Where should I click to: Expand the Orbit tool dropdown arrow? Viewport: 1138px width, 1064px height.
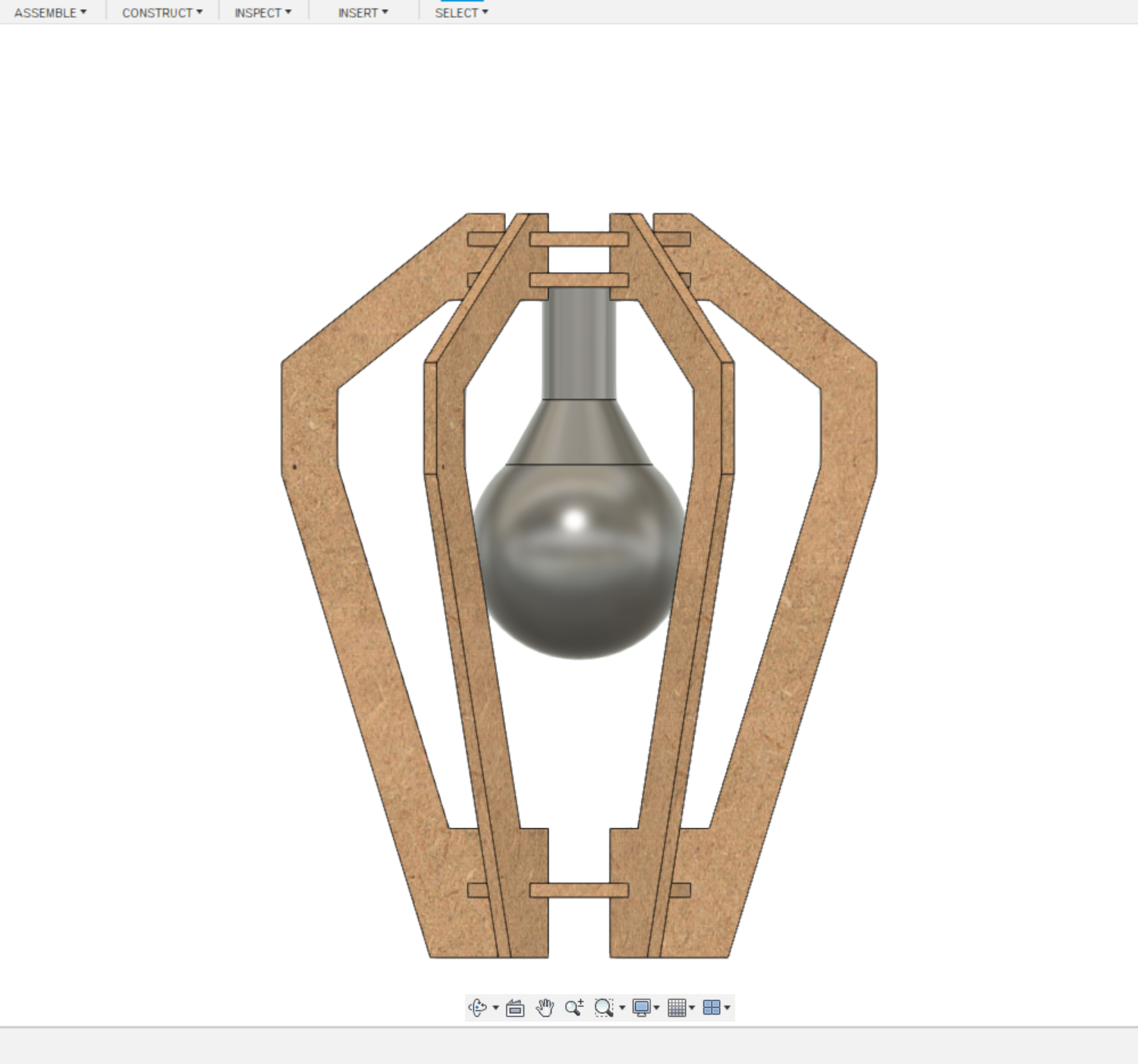tap(495, 1008)
